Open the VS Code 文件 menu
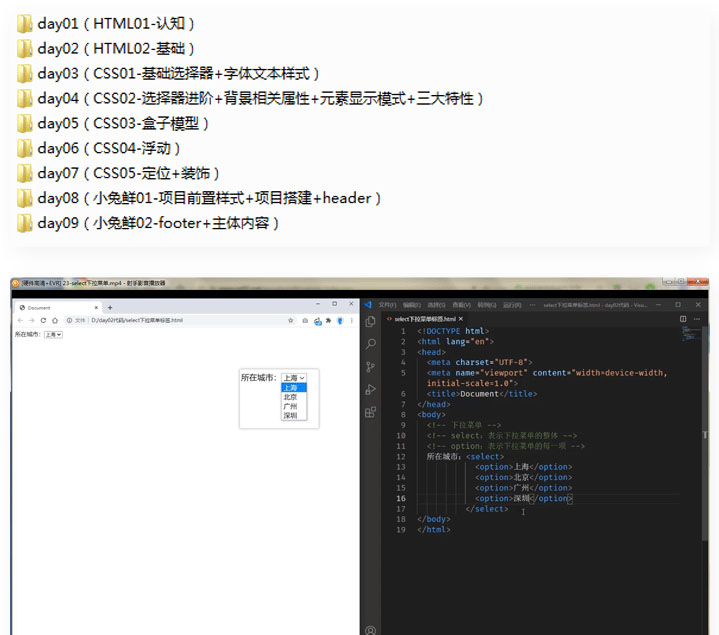 click(387, 305)
